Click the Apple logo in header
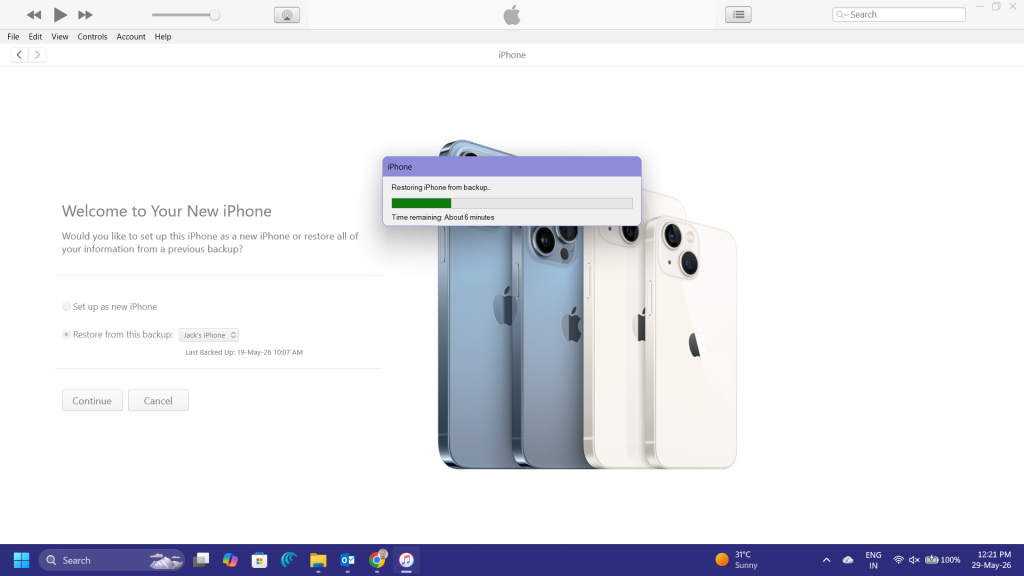 (512, 15)
